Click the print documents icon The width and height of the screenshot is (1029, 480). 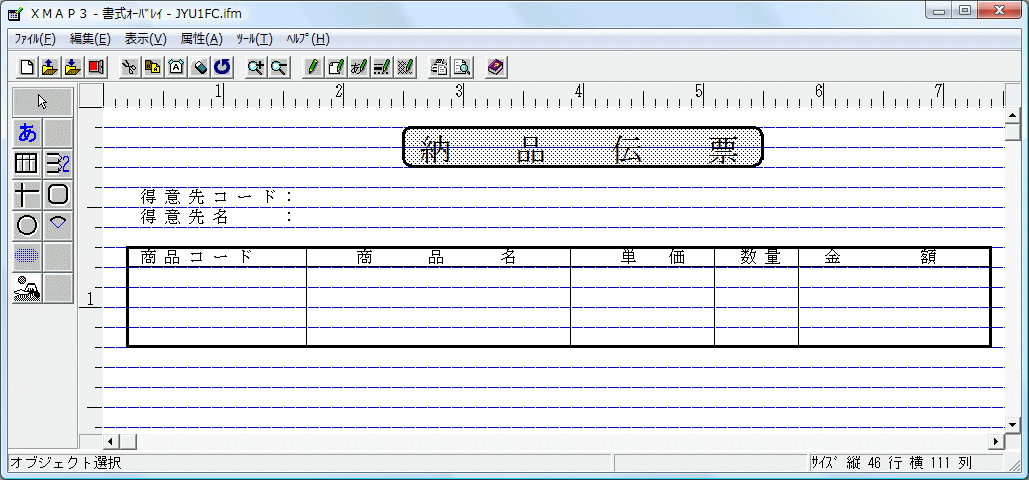439,66
